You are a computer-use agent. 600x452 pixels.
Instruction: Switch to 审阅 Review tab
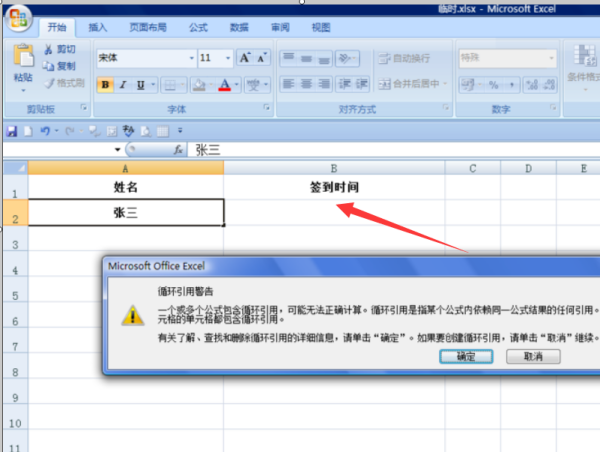[280, 28]
